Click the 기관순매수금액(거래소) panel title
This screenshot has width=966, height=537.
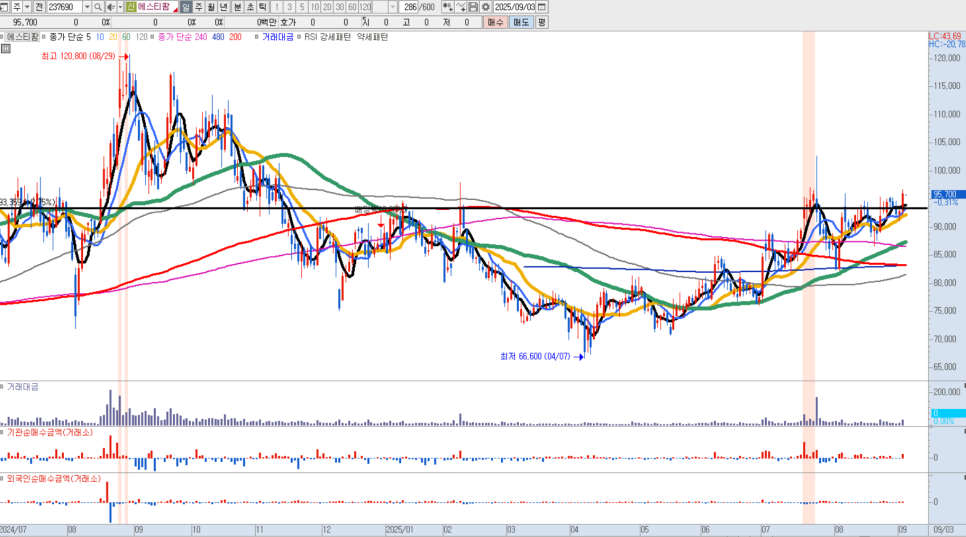49,433
